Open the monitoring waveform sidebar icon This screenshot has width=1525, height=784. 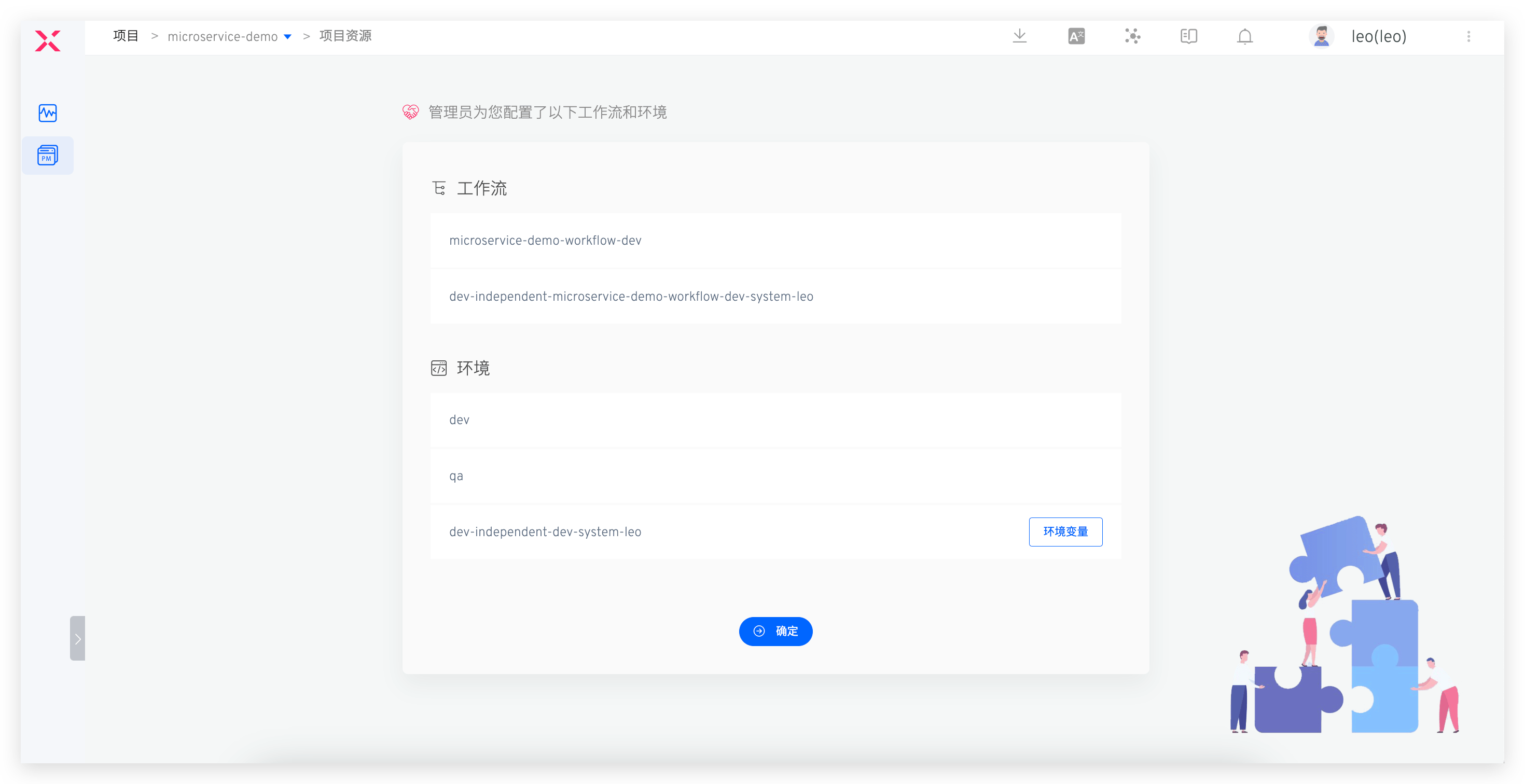[x=47, y=113]
